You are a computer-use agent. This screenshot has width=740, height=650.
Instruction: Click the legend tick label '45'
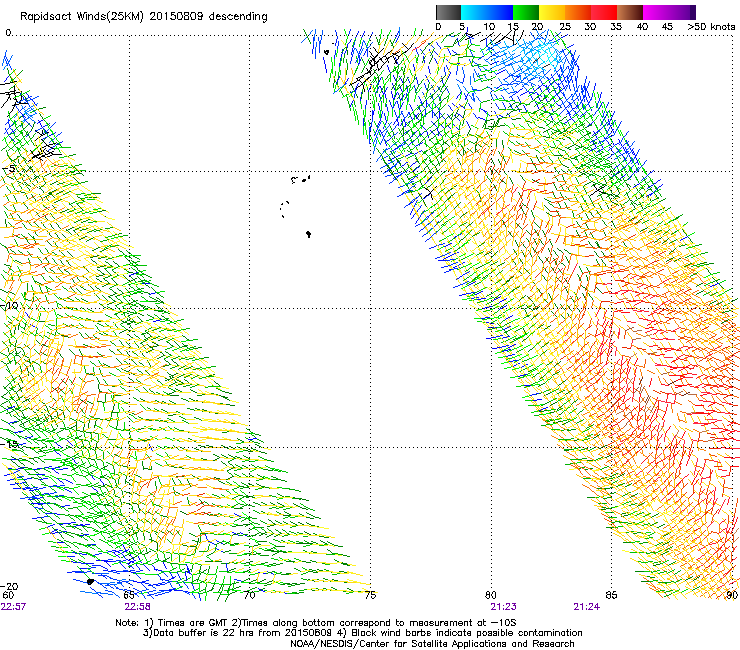click(667, 27)
